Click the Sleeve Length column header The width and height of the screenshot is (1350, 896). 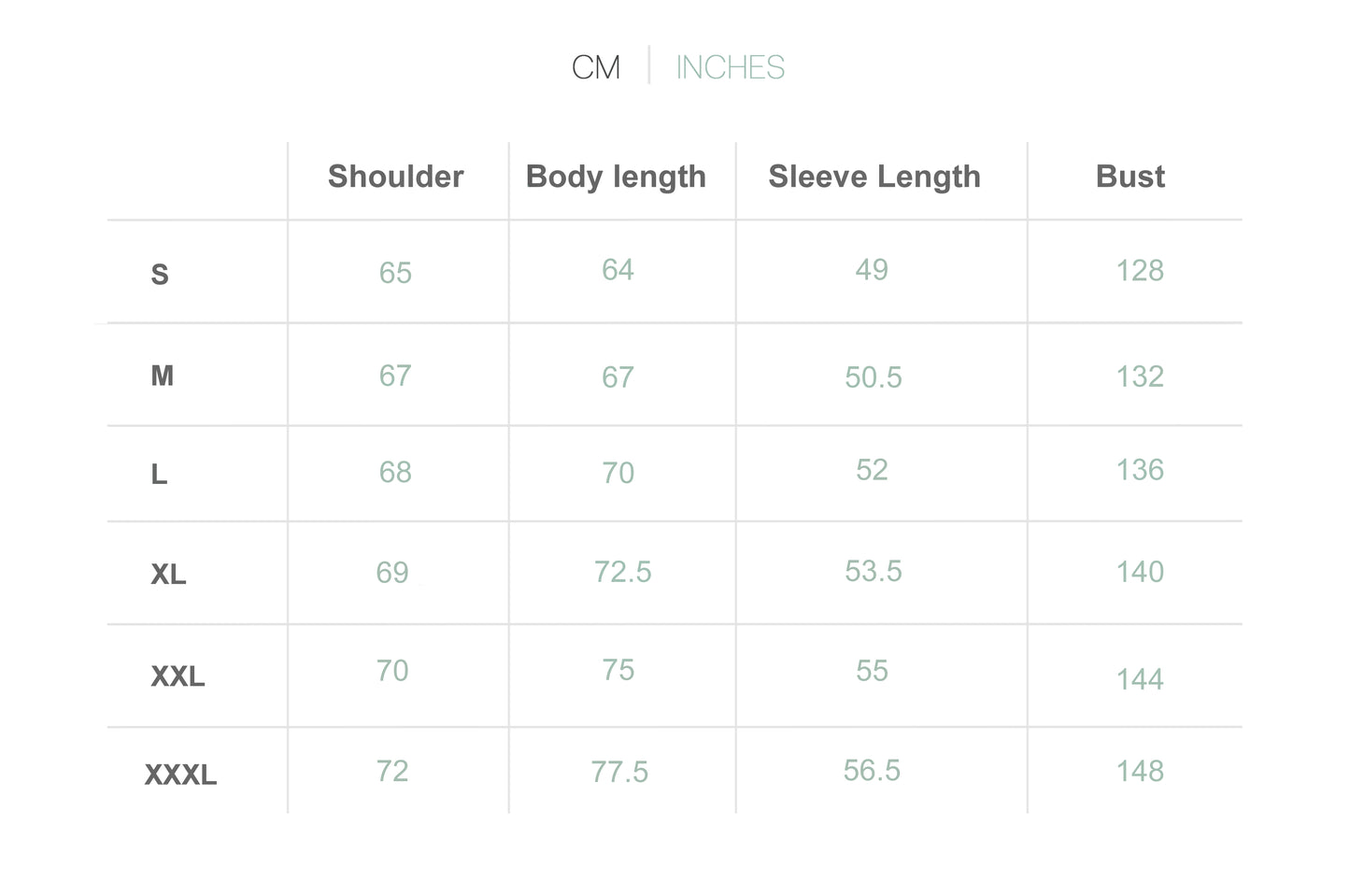(x=874, y=178)
